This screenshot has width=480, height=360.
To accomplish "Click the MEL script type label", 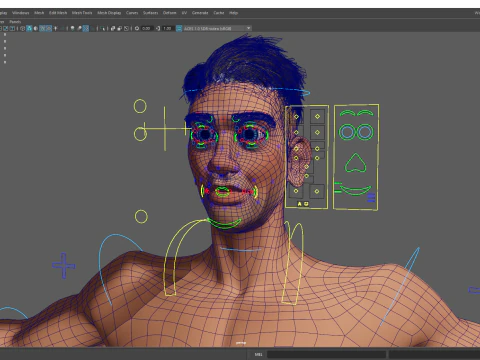I will click(x=258, y=354).
